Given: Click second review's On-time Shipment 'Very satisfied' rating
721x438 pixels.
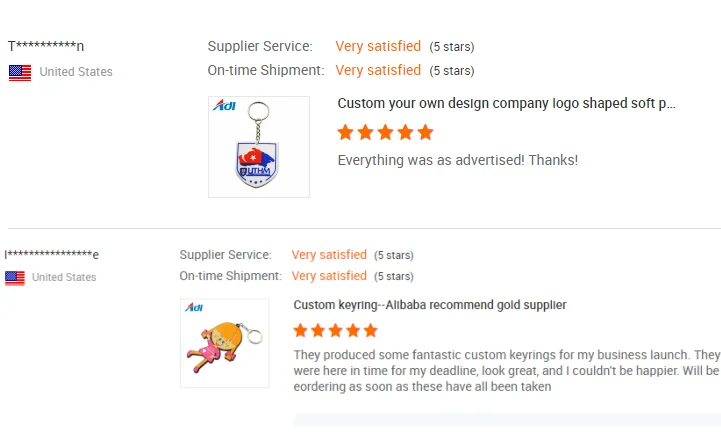Looking at the screenshot, I should tap(329, 276).
